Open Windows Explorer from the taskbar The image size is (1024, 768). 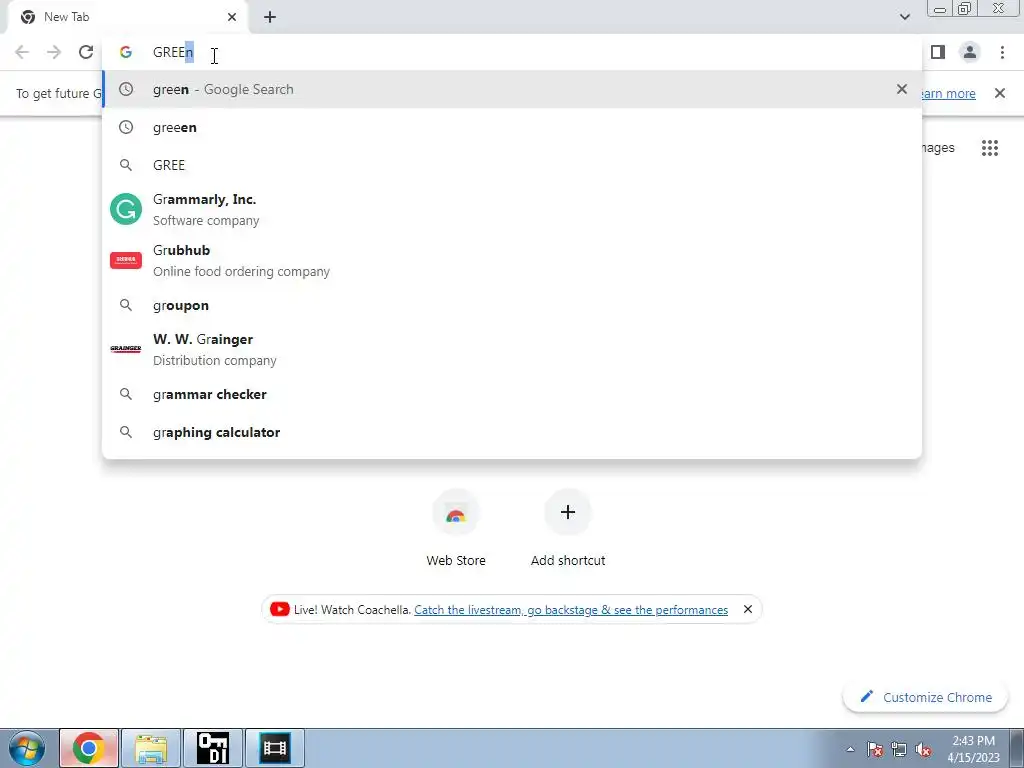(151, 748)
